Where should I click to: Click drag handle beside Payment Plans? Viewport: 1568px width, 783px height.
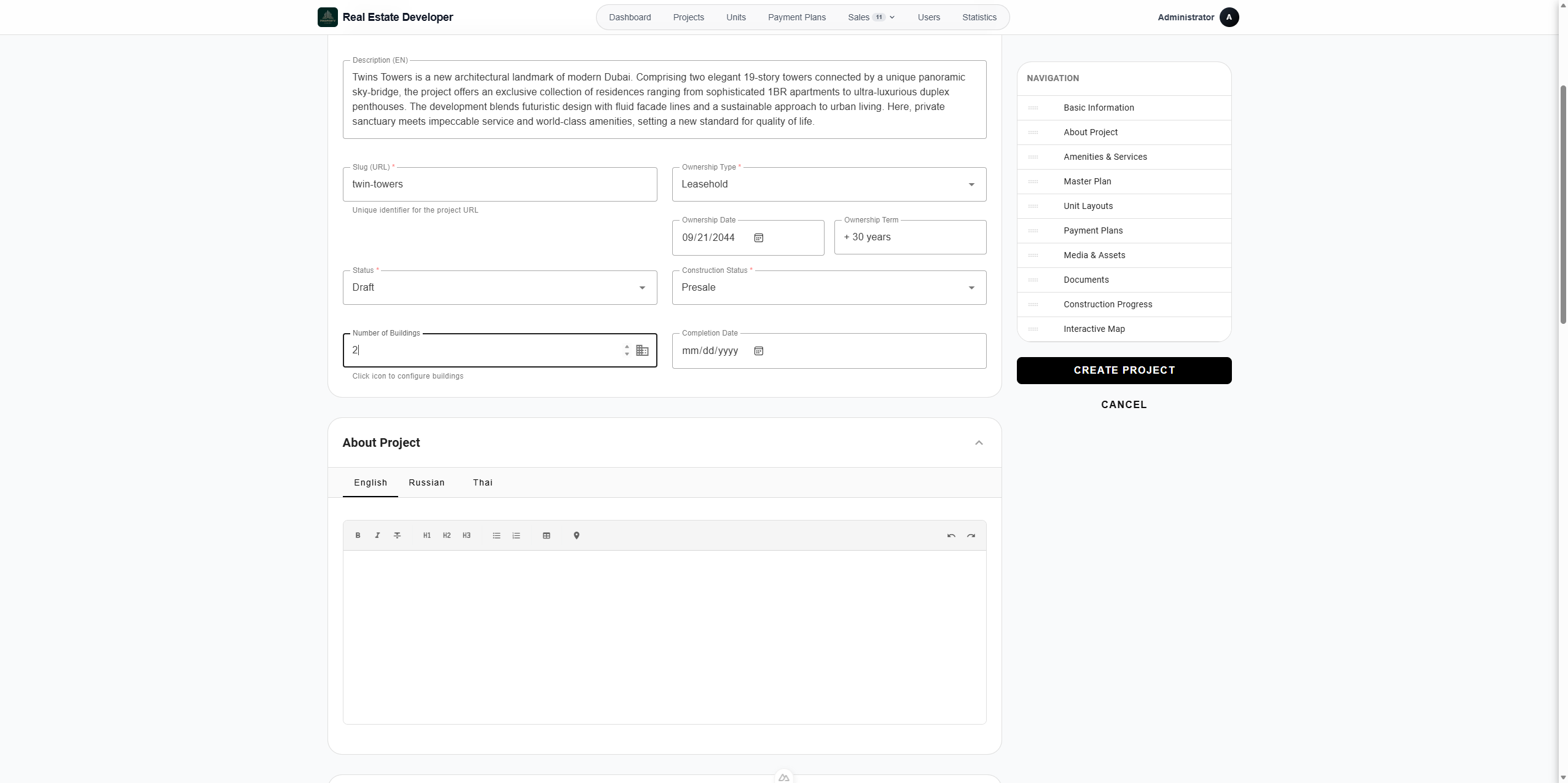(1033, 230)
